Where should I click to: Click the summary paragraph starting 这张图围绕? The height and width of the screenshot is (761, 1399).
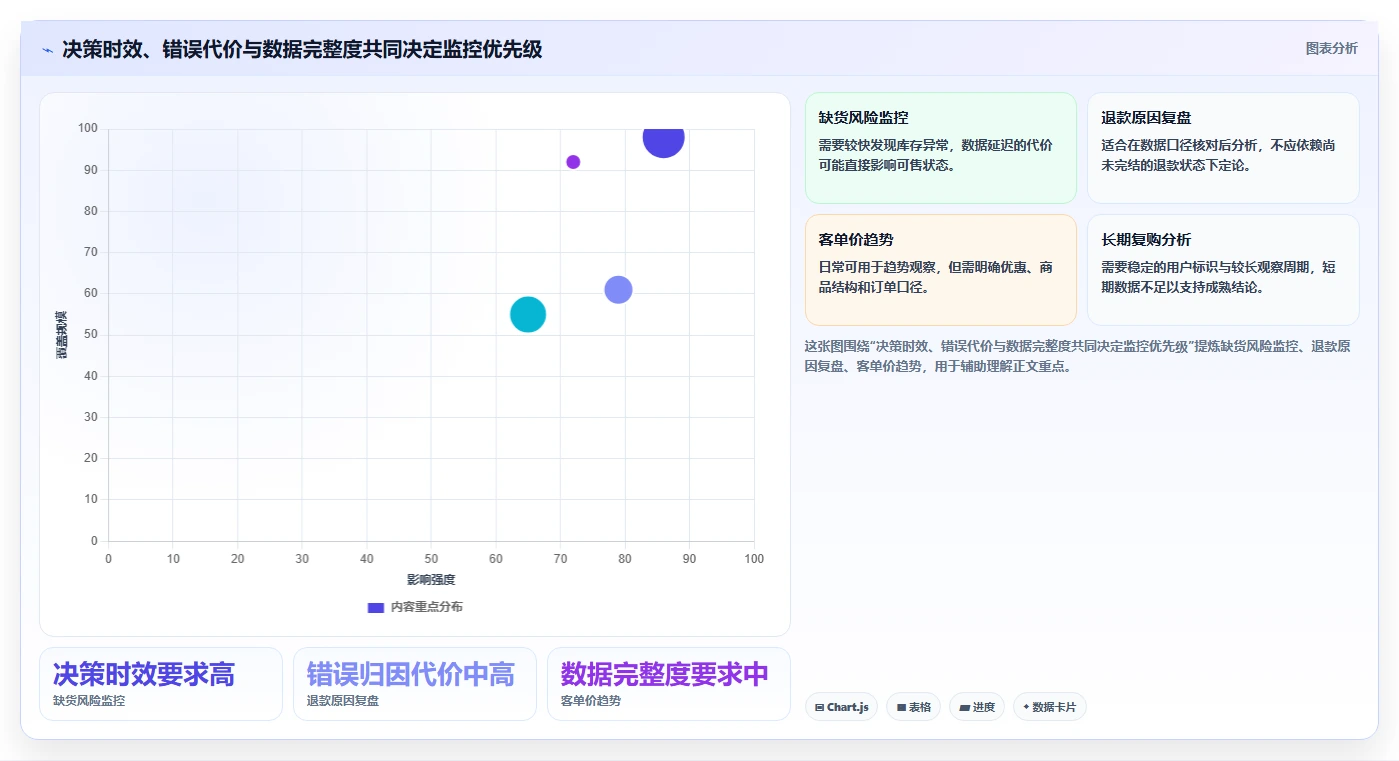(1079, 356)
